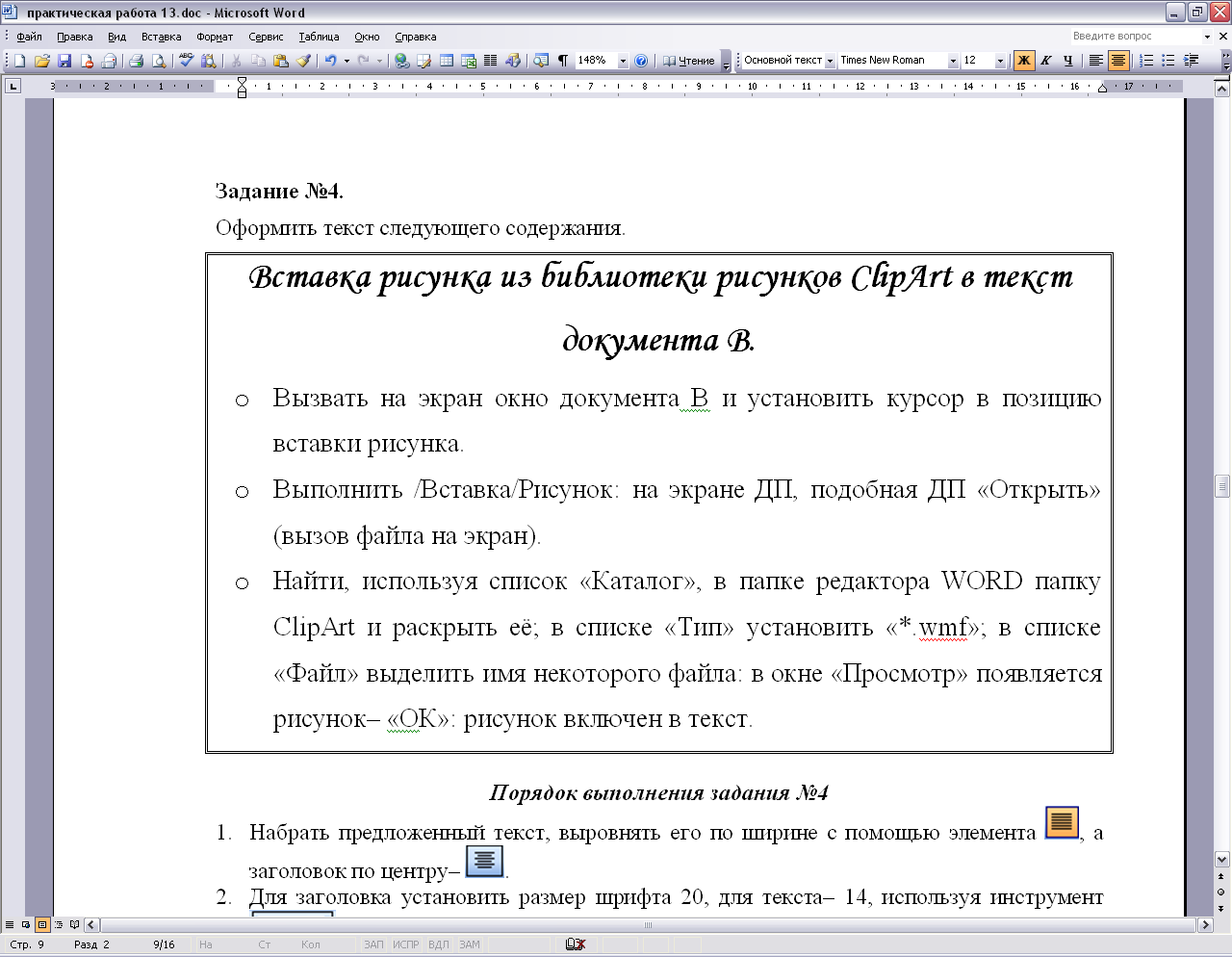The width and height of the screenshot is (1232, 957).
Task: Run the ABC spelling check
Action: coord(186,61)
